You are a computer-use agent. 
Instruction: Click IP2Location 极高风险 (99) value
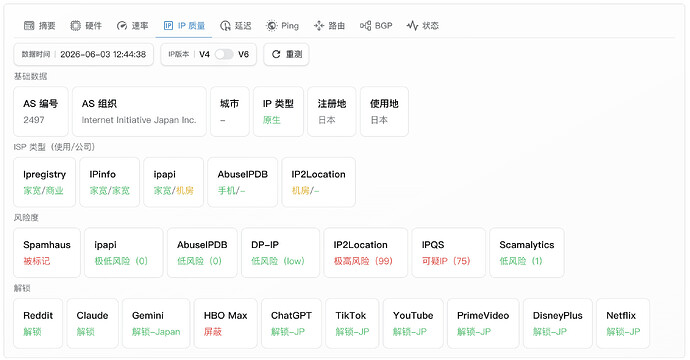(363, 261)
